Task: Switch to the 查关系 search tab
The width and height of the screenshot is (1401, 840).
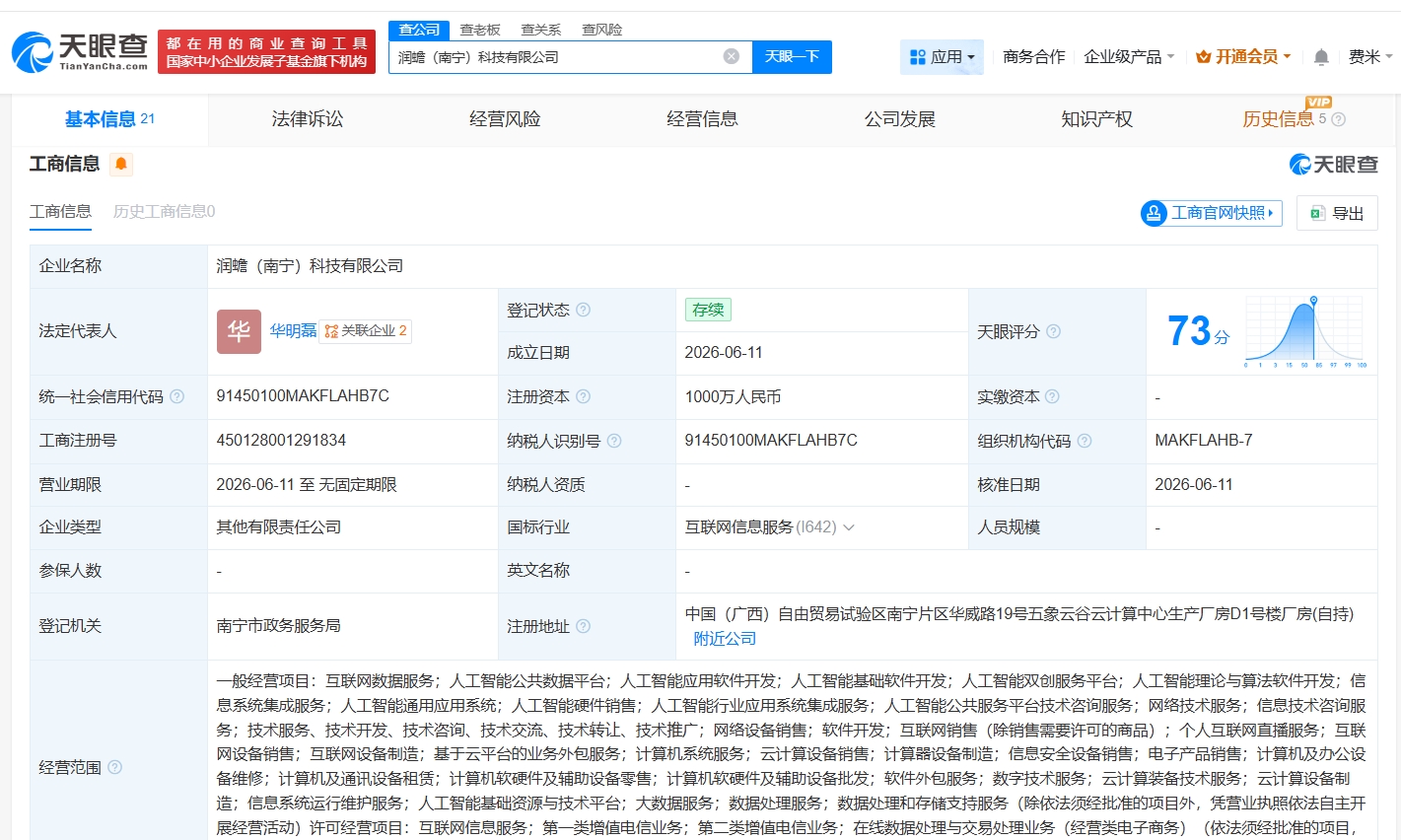Action: coord(541,30)
